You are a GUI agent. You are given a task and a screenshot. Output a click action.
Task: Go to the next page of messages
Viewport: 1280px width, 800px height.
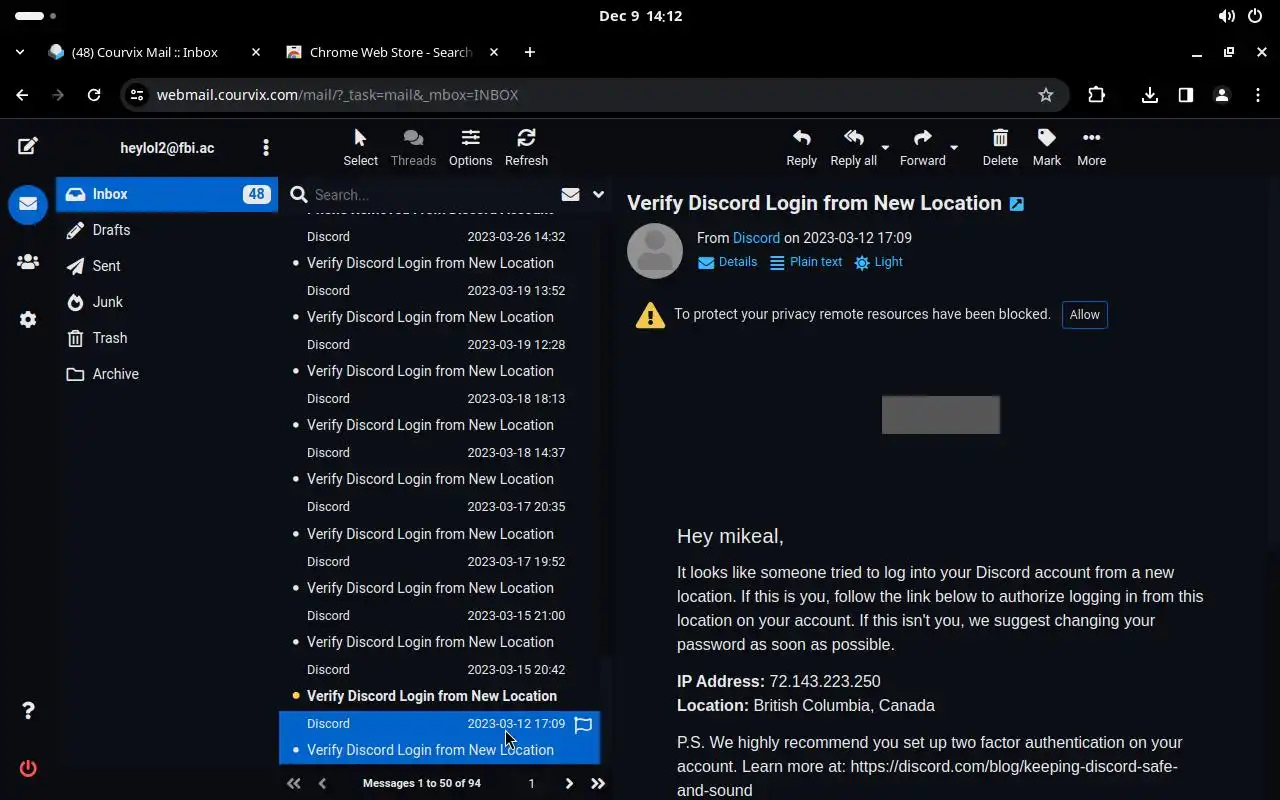pos(569,783)
